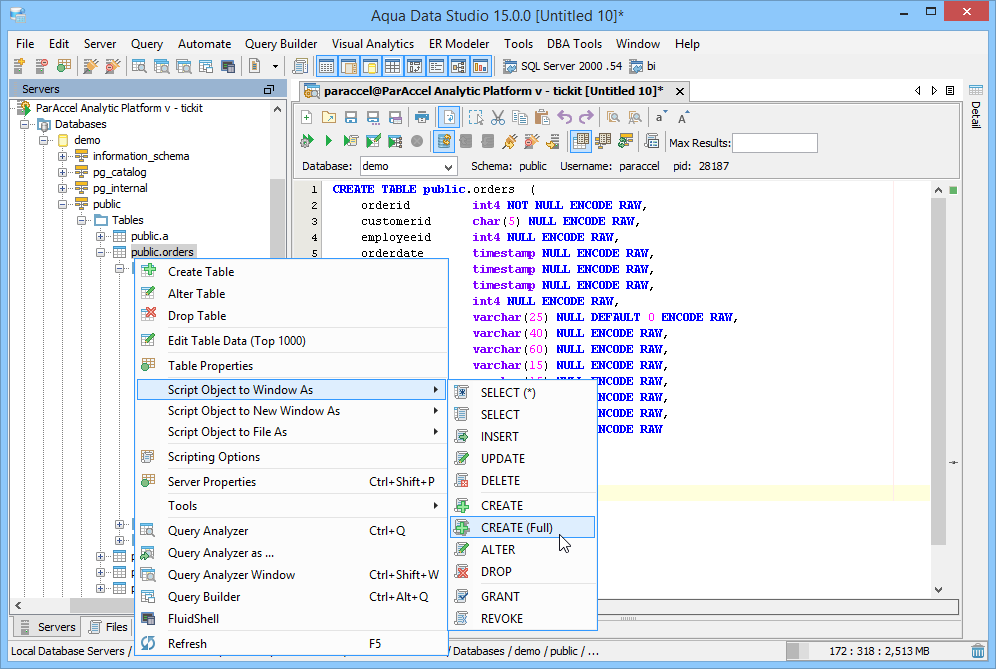The height and width of the screenshot is (669, 996).
Task: Toggle the highlighted grid results button
Action: click(581, 141)
